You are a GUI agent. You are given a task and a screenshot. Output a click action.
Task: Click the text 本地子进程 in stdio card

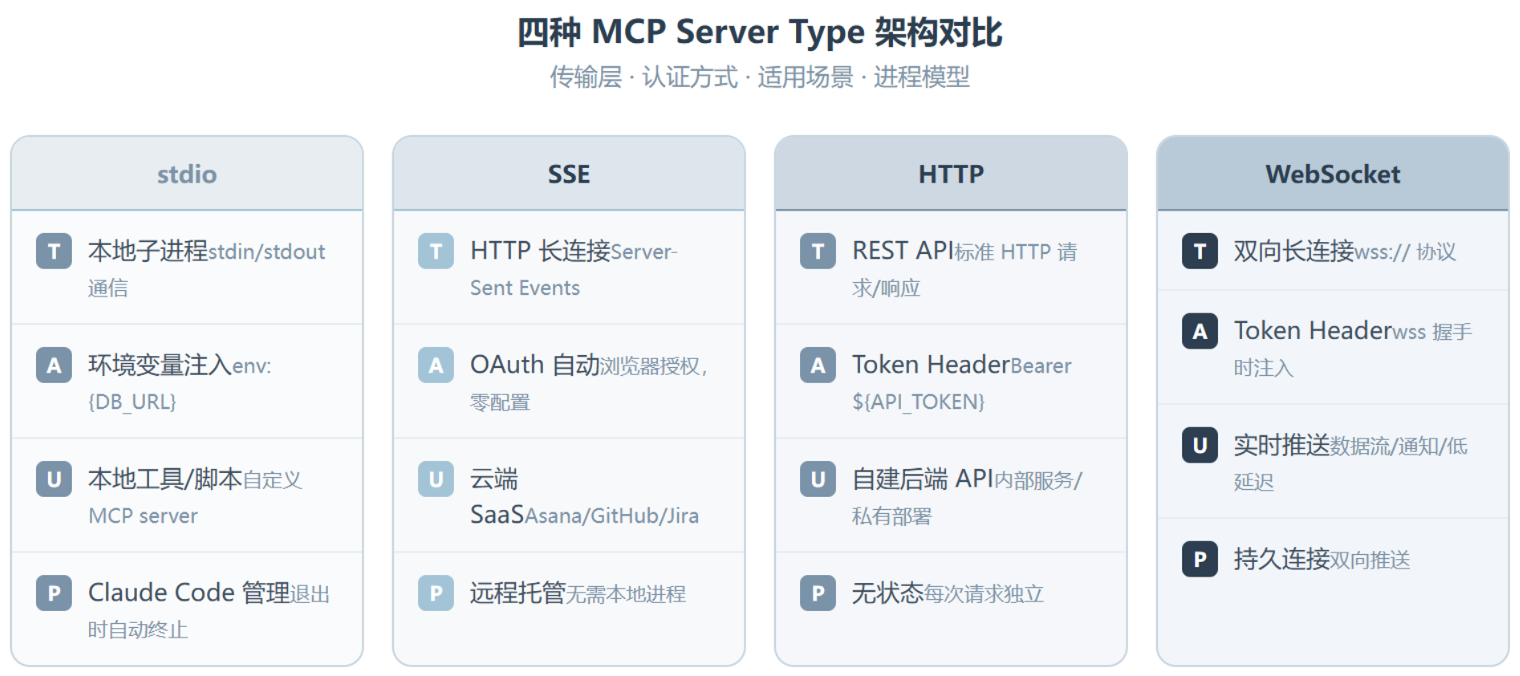point(148,251)
